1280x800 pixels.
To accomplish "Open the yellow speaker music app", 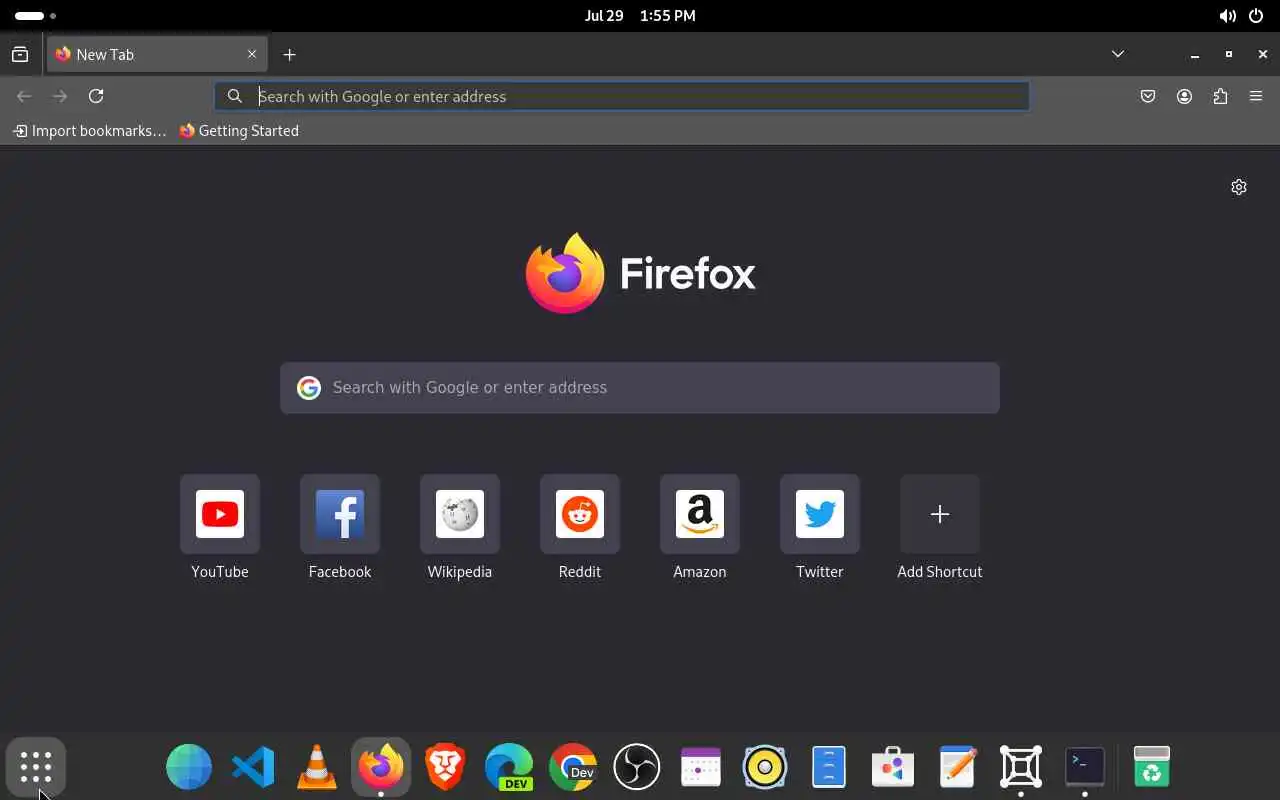I will (x=765, y=767).
